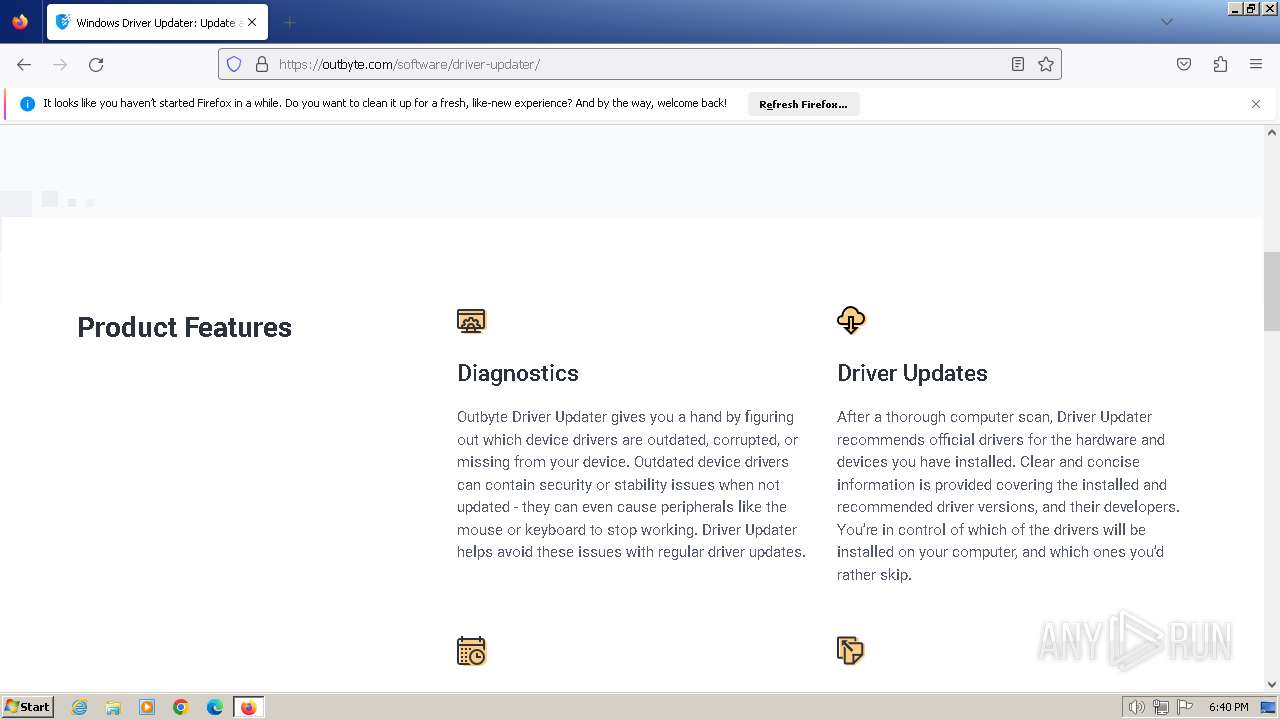Click the 6:40 PM system clock
The image size is (1280, 720).
coord(1228,707)
